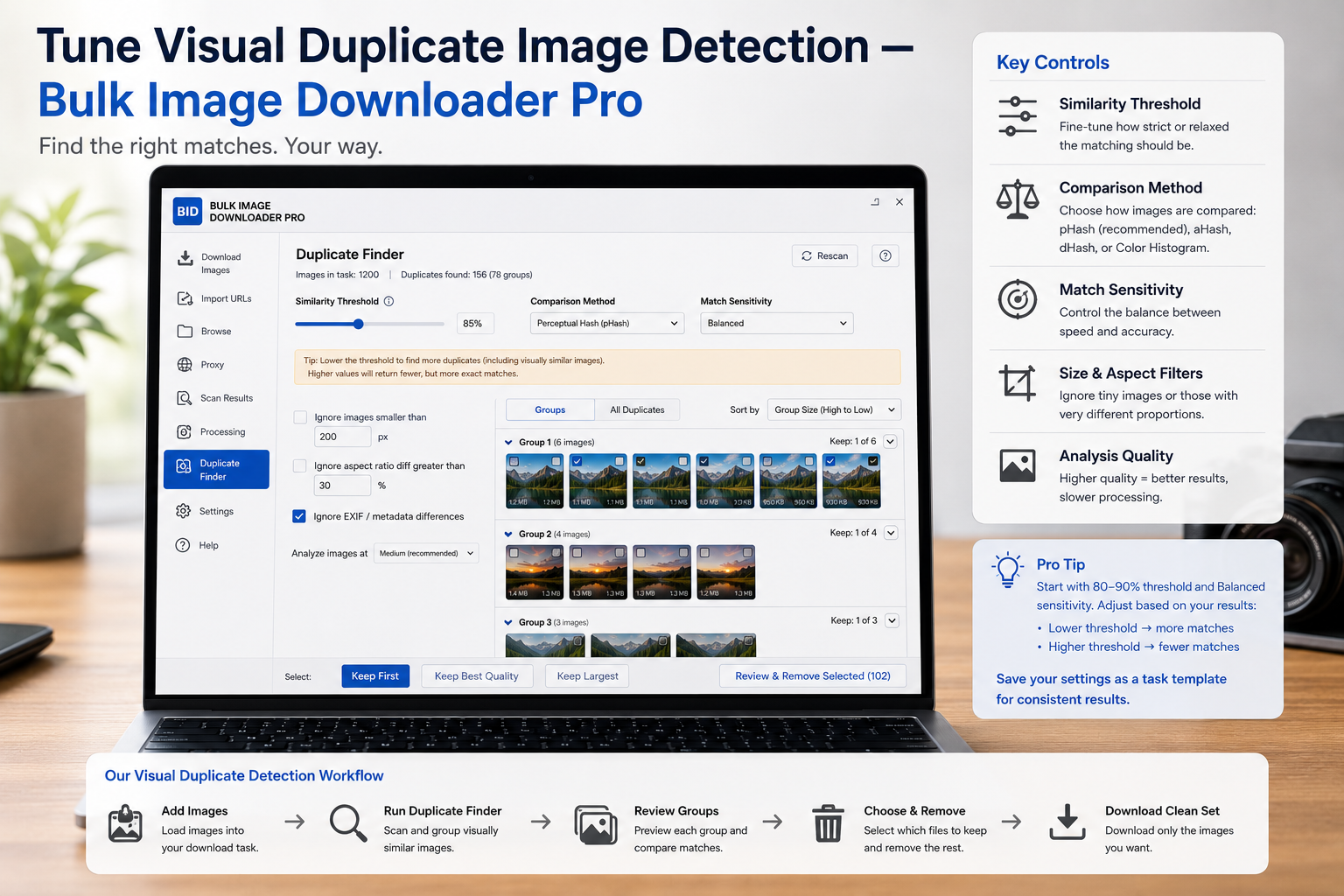1344x896 pixels.
Task: Click the question-mark help button next to Rescan
Action: click(x=885, y=255)
